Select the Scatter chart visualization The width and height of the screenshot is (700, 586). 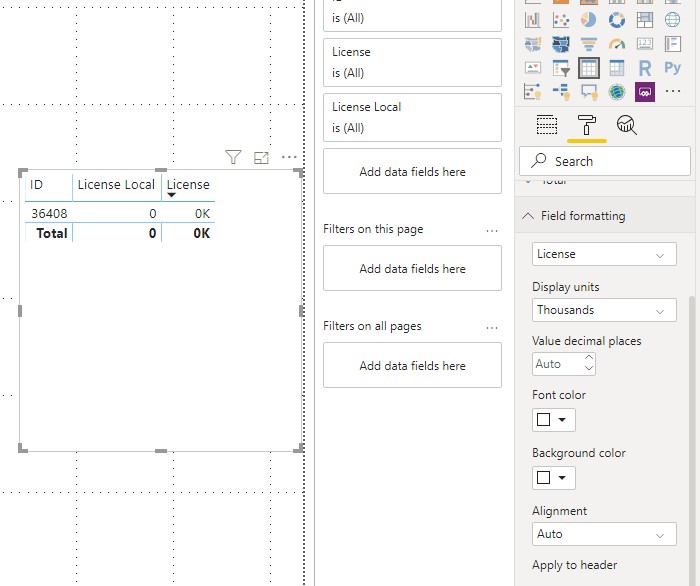561,20
